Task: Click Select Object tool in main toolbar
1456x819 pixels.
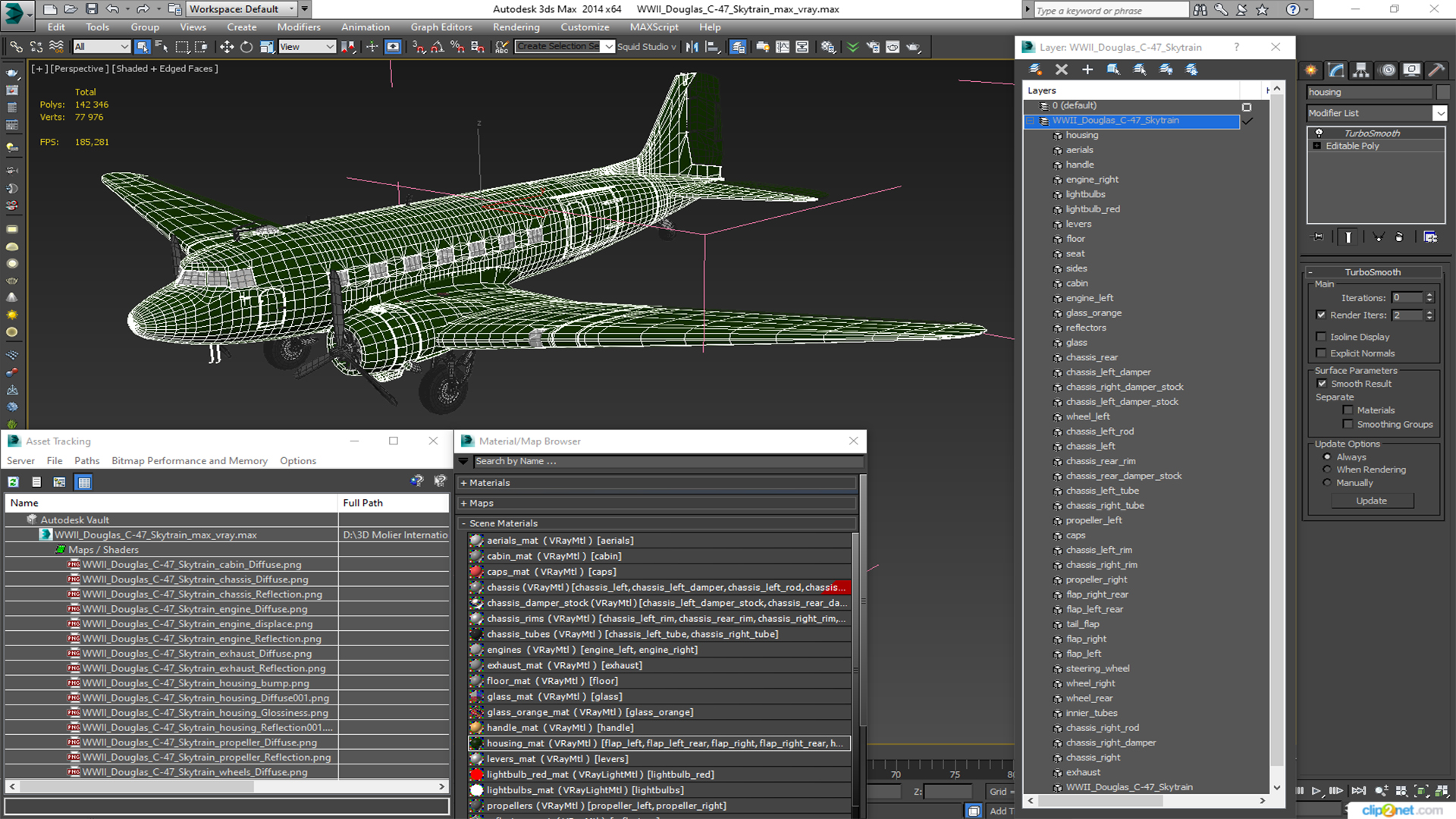Action: pos(142,47)
